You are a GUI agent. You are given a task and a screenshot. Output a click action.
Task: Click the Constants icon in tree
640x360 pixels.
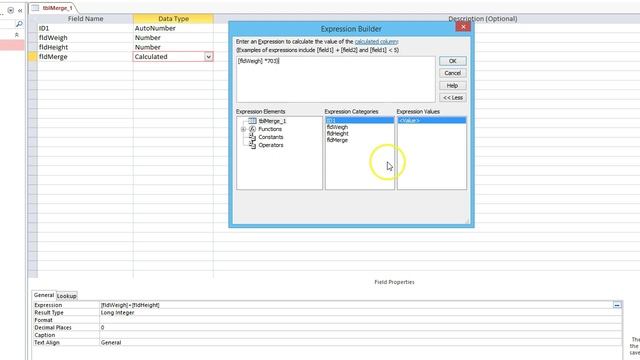tap(252, 137)
